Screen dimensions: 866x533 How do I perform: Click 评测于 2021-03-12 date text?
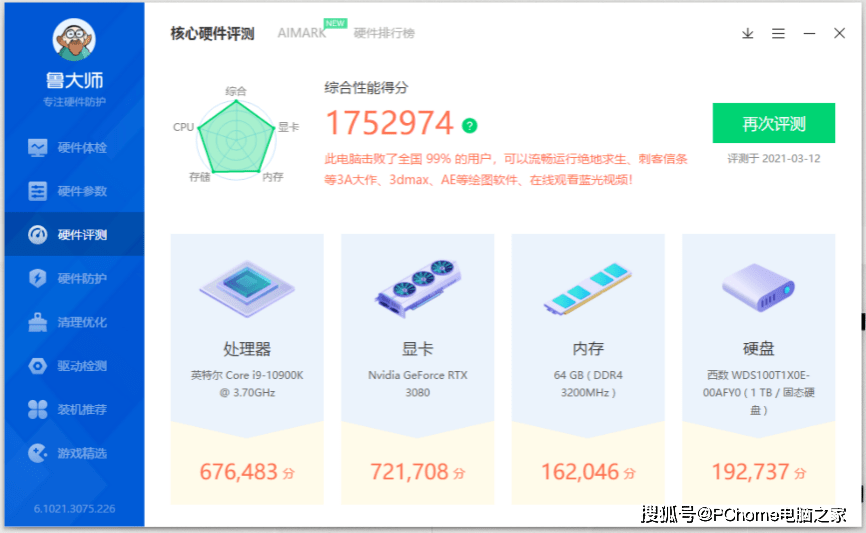[x=773, y=159]
